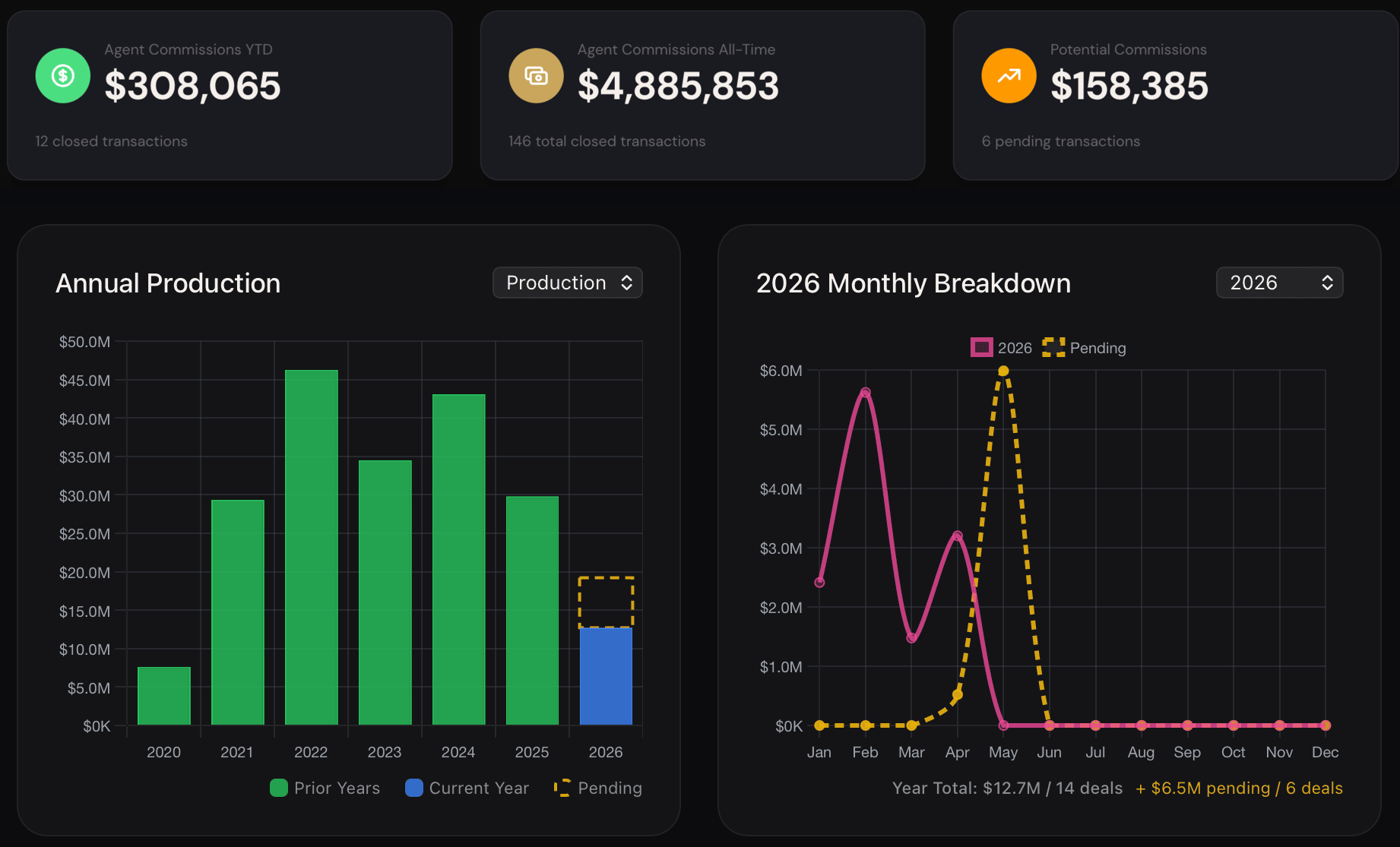1400x847 pixels.
Task: Toggle the Pending legend swatch in Annual Production
Action: (562, 788)
